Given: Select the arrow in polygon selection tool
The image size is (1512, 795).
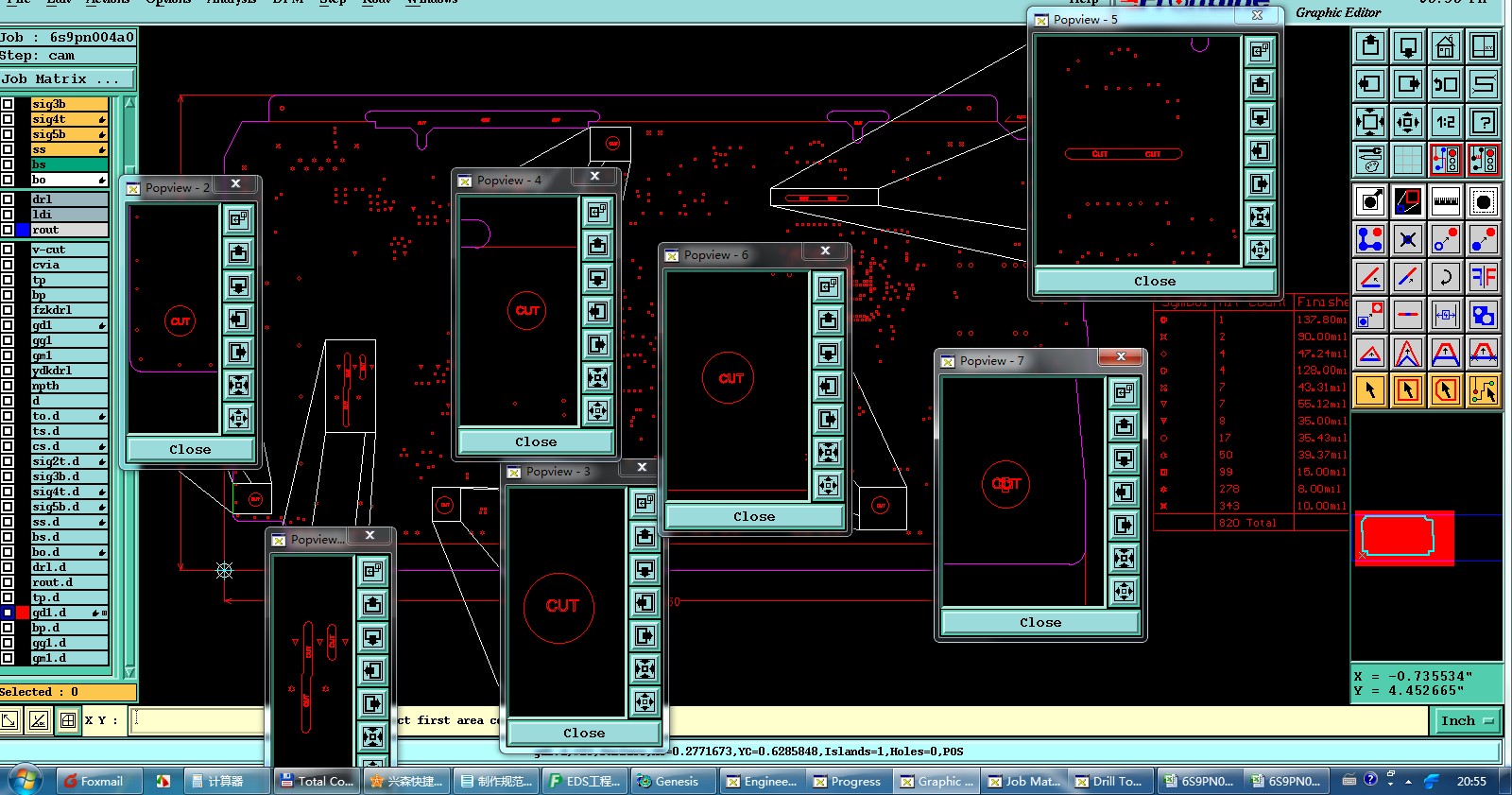Looking at the screenshot, I should tap(1446, 390).
